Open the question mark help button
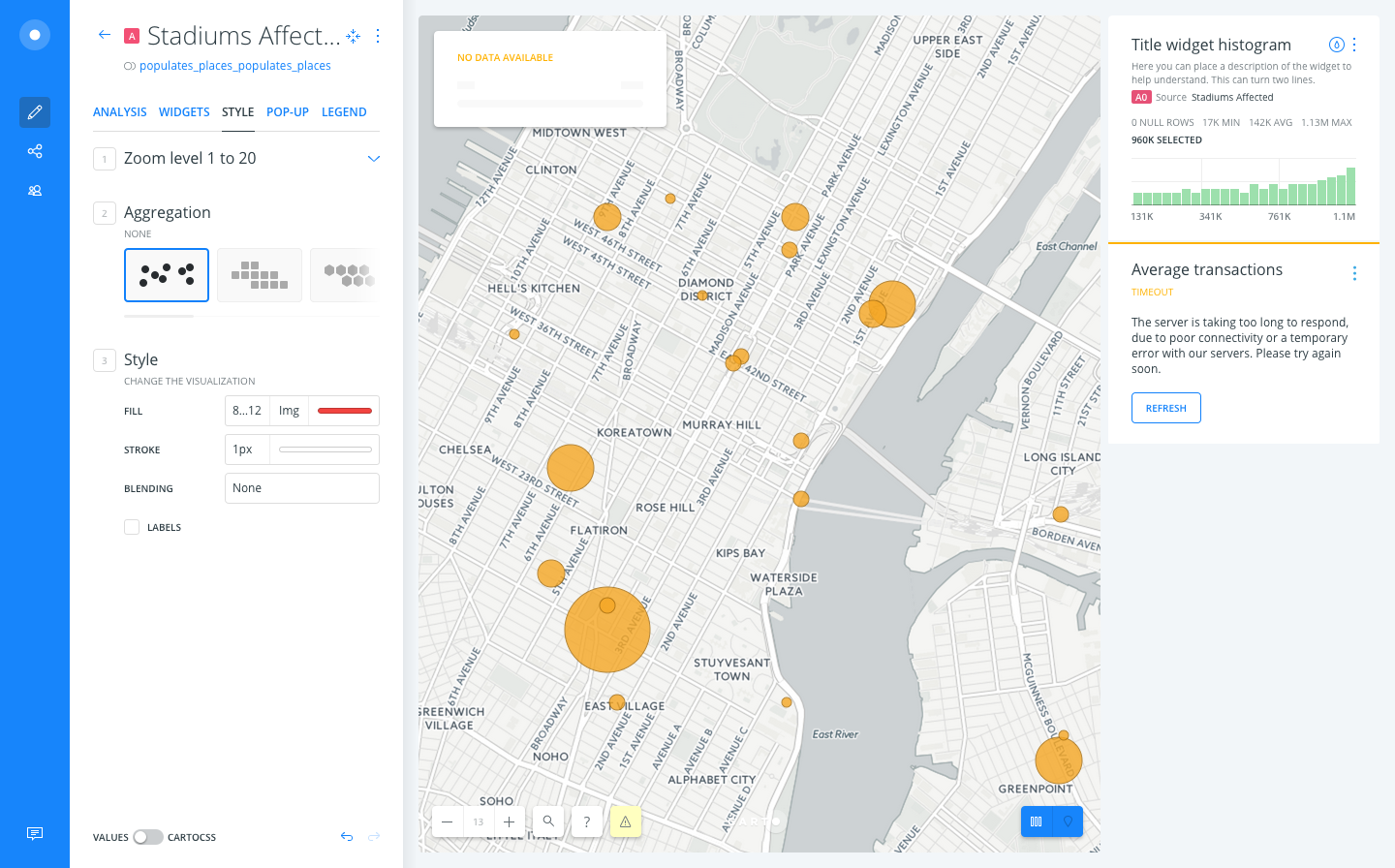The height and width of the screenshot is (868, 1395). (x=587, y=821)
